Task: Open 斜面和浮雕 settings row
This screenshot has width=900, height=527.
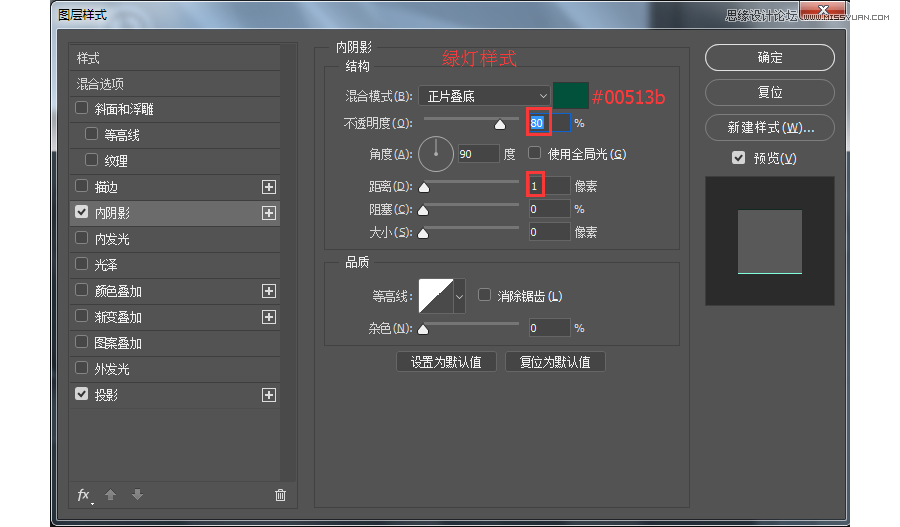Action: point(174,109)
